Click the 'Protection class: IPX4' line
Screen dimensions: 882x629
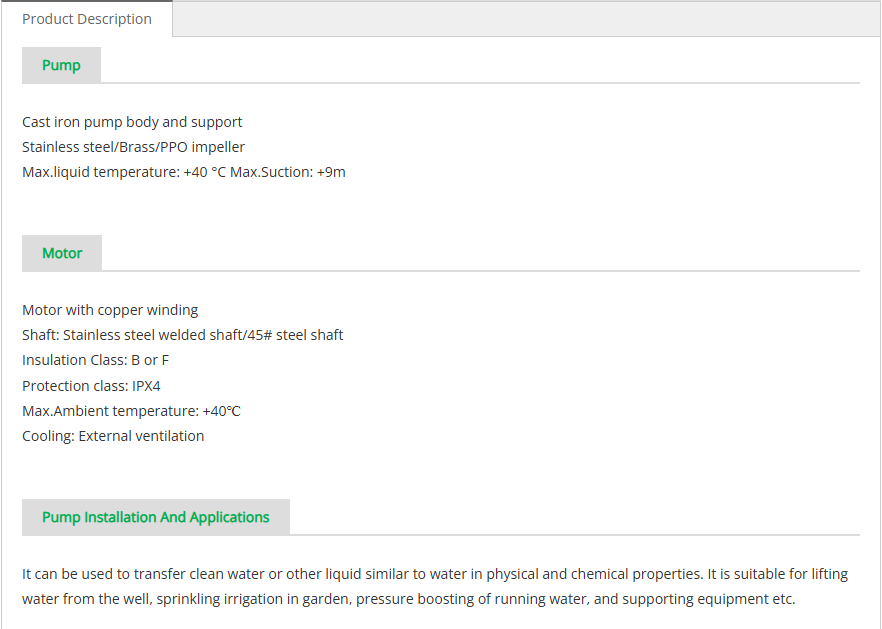(91, 386)
